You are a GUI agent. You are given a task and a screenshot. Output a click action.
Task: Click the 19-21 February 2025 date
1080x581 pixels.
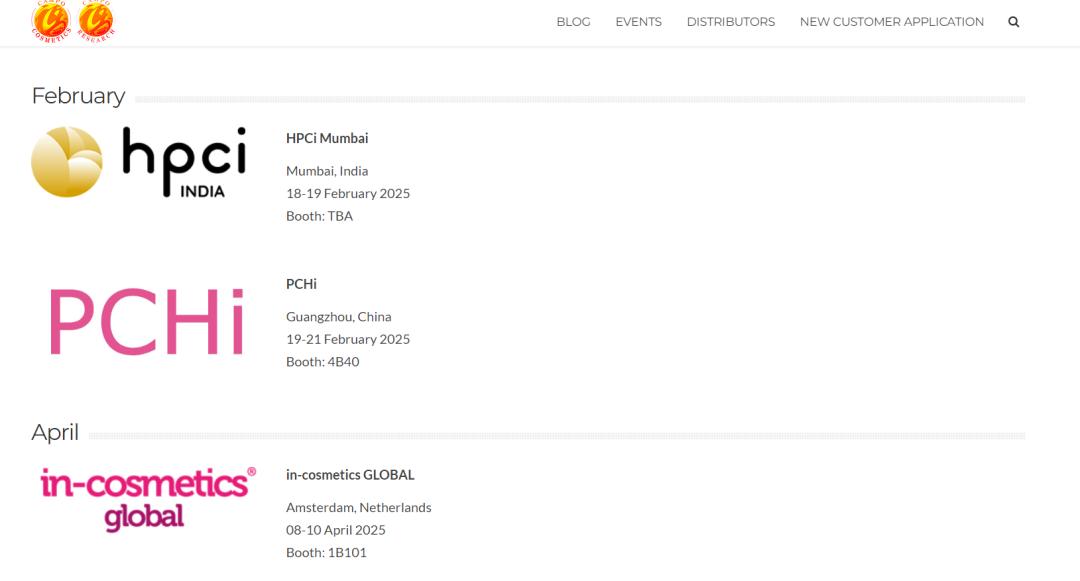348,339
